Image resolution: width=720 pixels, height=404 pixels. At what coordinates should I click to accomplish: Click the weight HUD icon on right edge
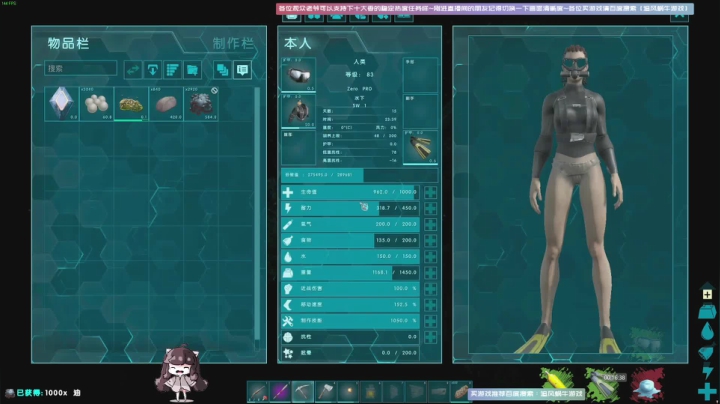coord(707,312)
